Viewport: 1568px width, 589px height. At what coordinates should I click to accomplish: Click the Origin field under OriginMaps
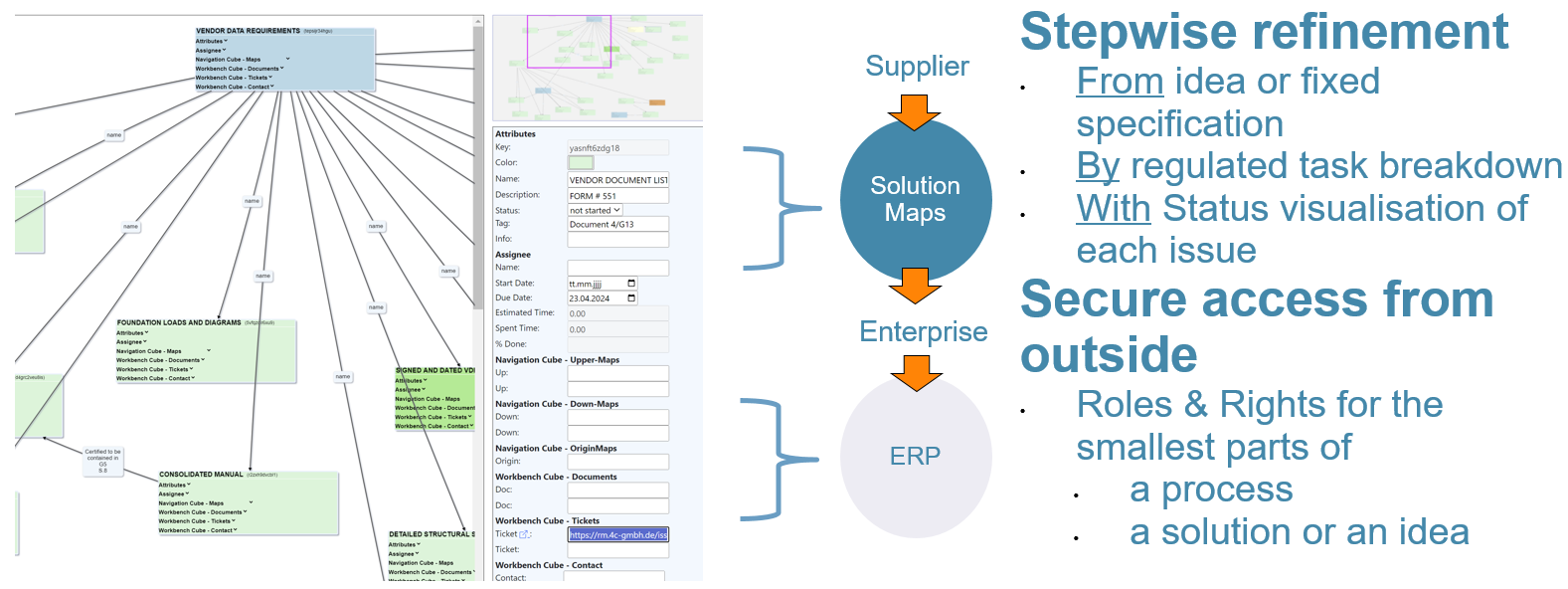pos(618,462)
